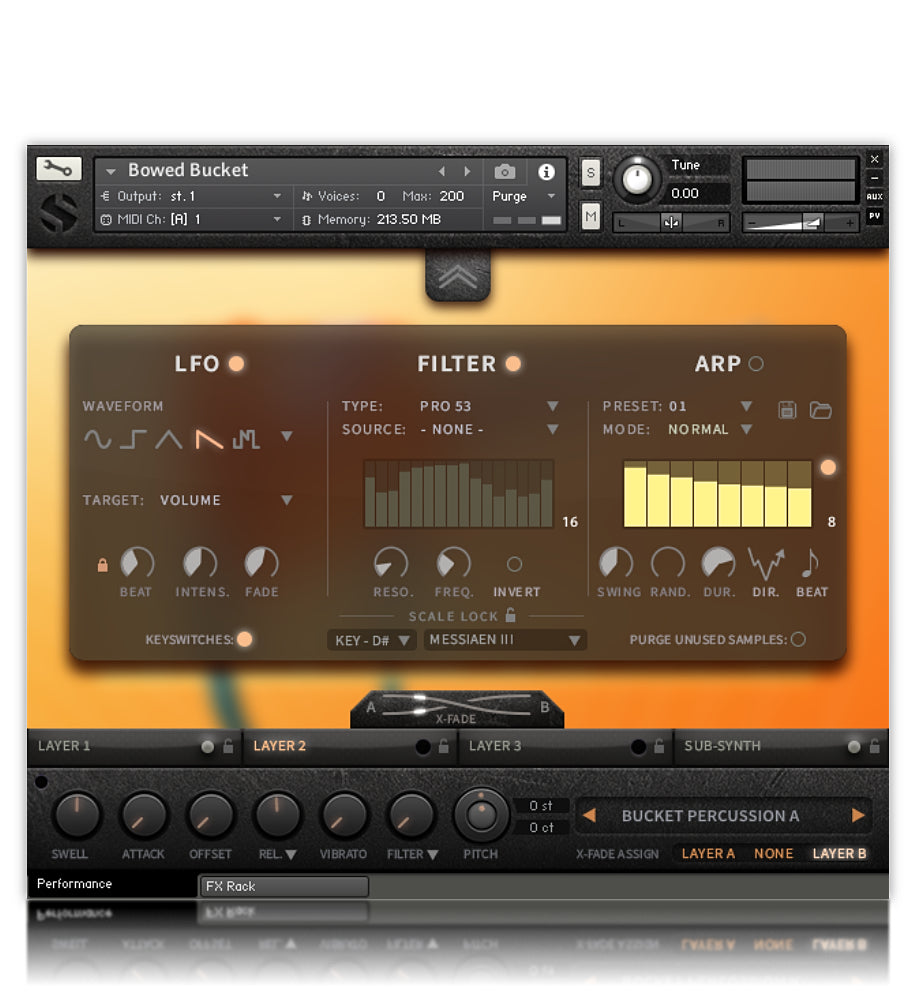911x1002 pixels.
Task: Click the camera snapshot icon in header
Action: (505, 171)
